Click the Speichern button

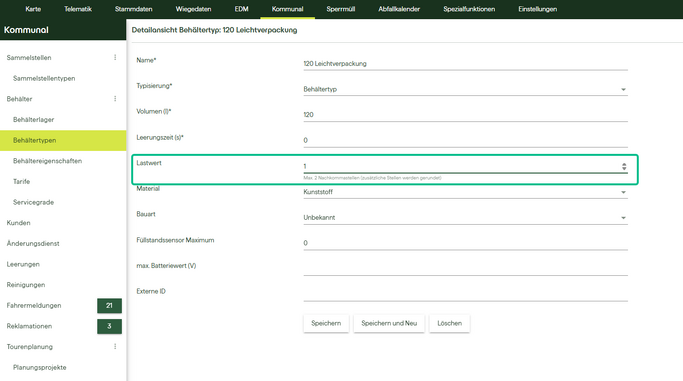point(326,324)
